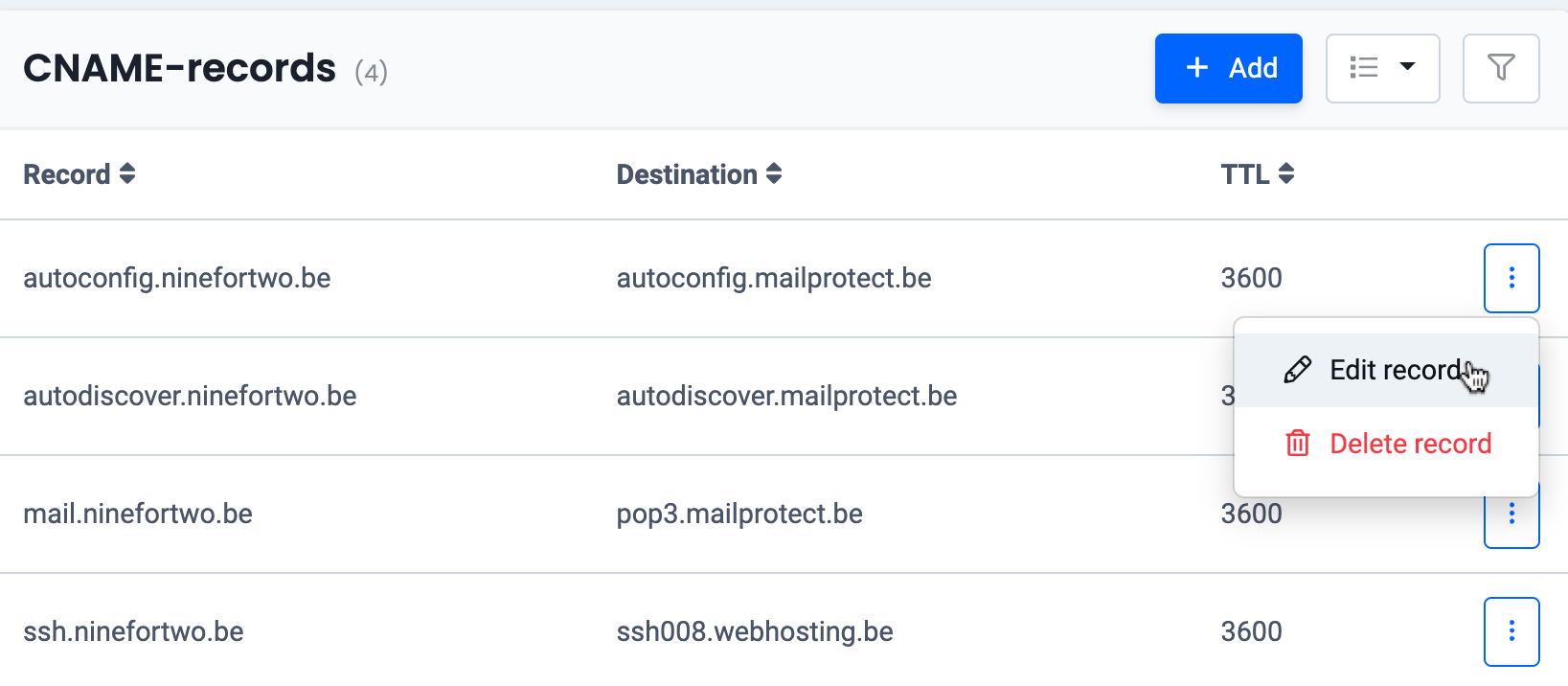This screenshot has width=1568, height=686.
Task: Open actions menu for autoconfig.ninefortwo.be
Action: tap(1511, 278)
